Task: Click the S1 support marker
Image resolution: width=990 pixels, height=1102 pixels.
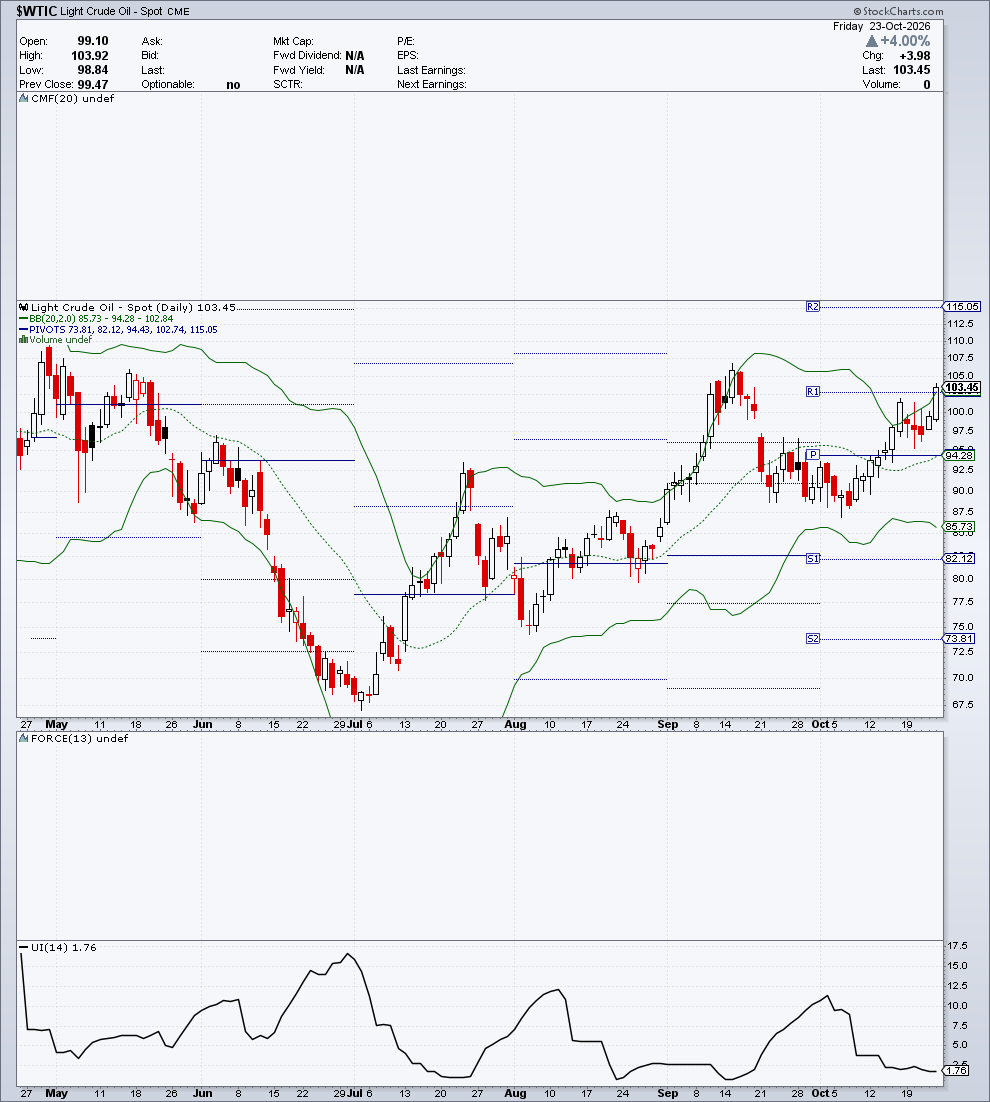Action: coord(813,559)
